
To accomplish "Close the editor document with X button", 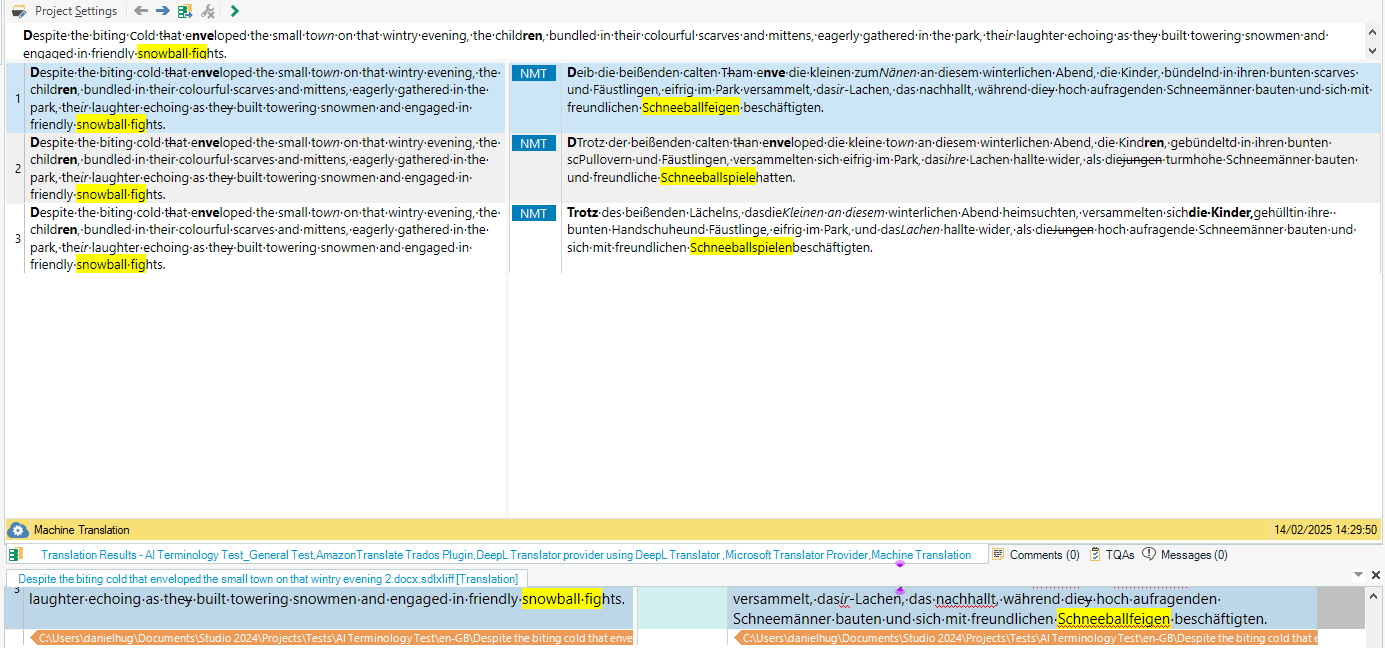I will (x=1375, y=575).
